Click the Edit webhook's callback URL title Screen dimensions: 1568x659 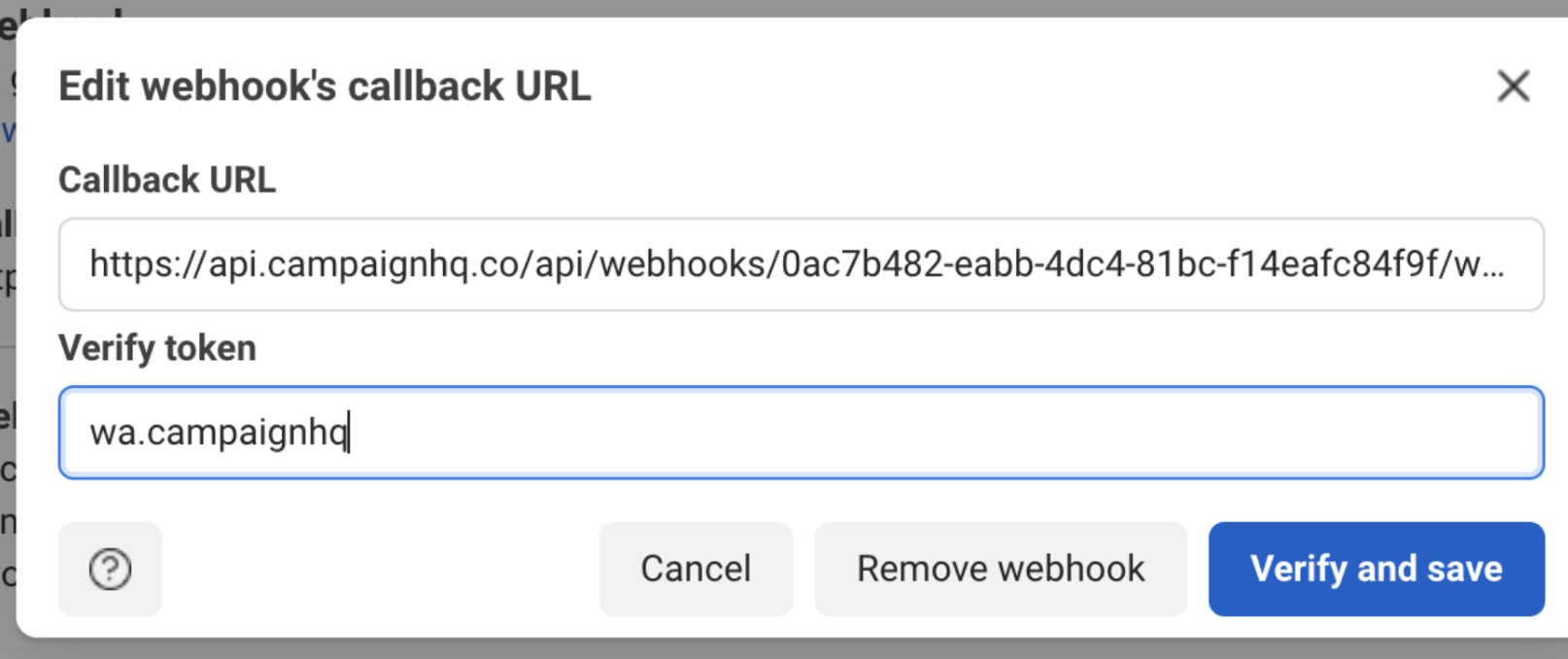click(x=325, y=86)
